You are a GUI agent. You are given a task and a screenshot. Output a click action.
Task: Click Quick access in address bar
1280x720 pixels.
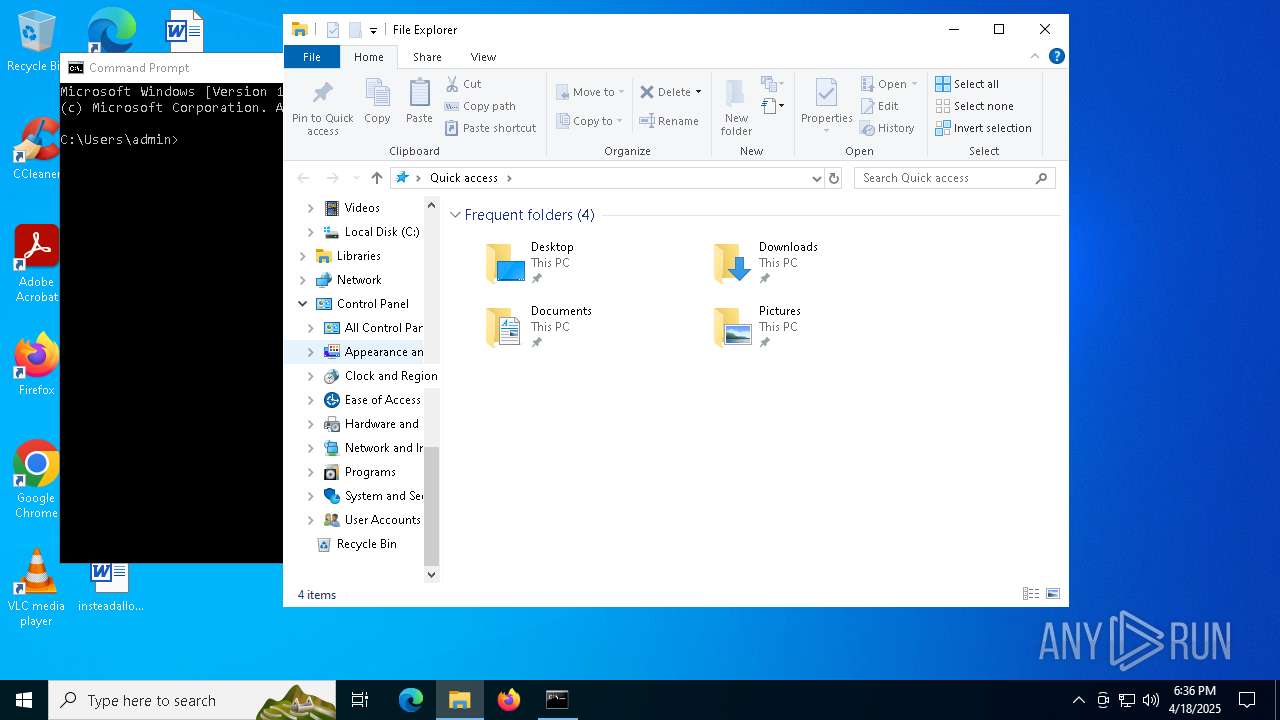[464, 178]
